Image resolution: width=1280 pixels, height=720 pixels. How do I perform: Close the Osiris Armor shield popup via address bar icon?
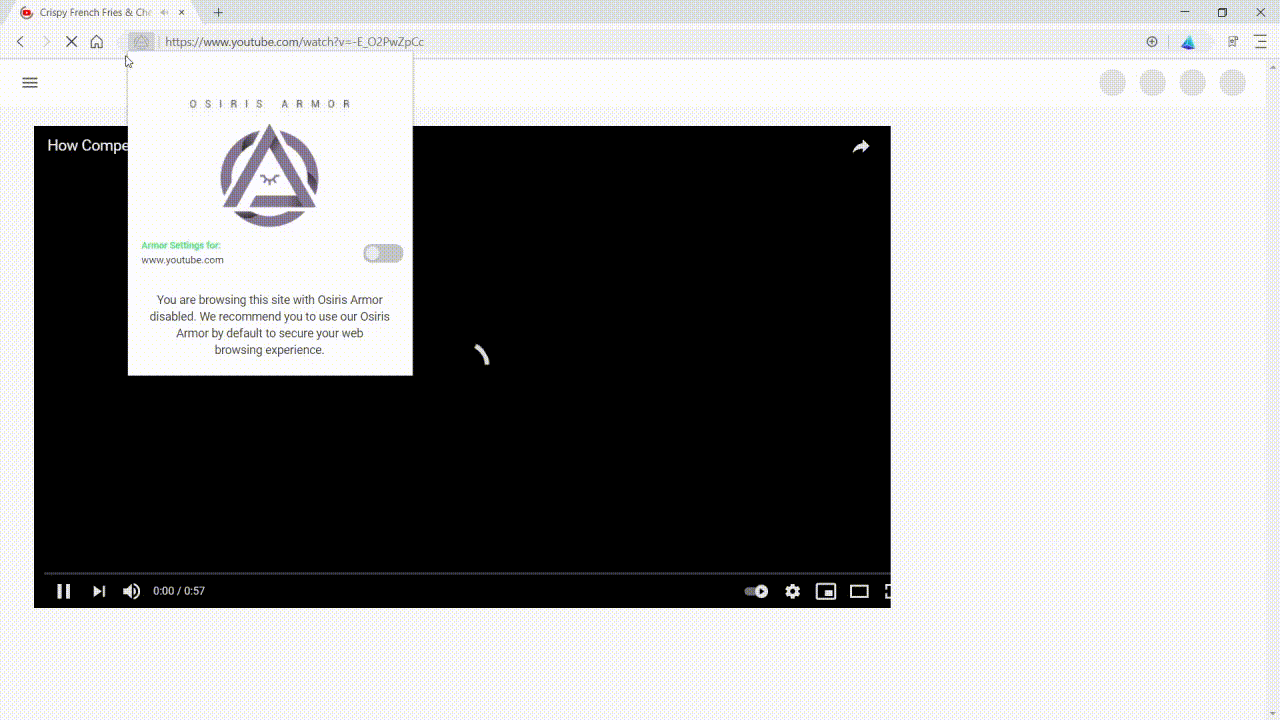(141, 42)
